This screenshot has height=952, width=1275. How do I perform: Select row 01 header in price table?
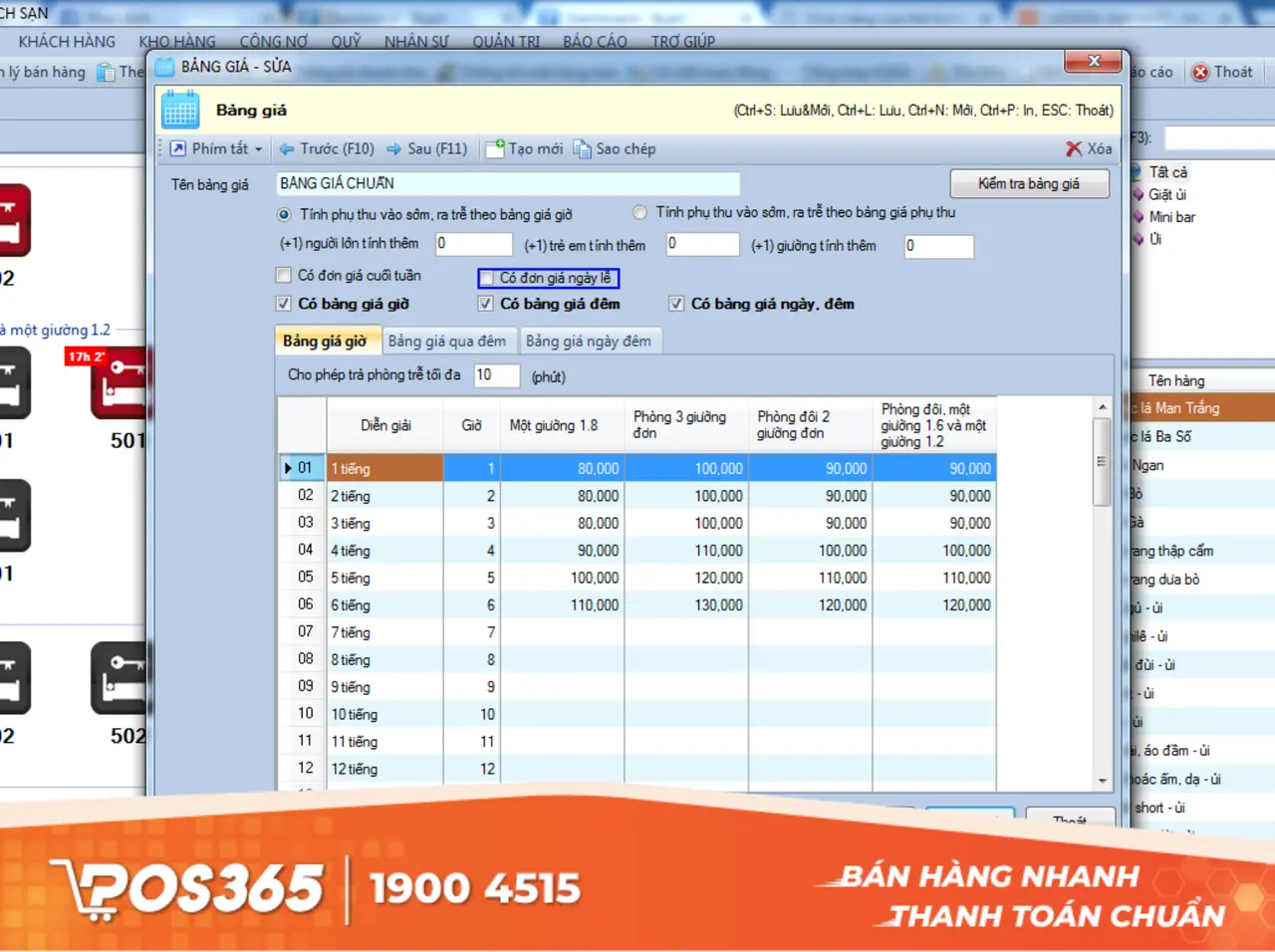(302, 468)
